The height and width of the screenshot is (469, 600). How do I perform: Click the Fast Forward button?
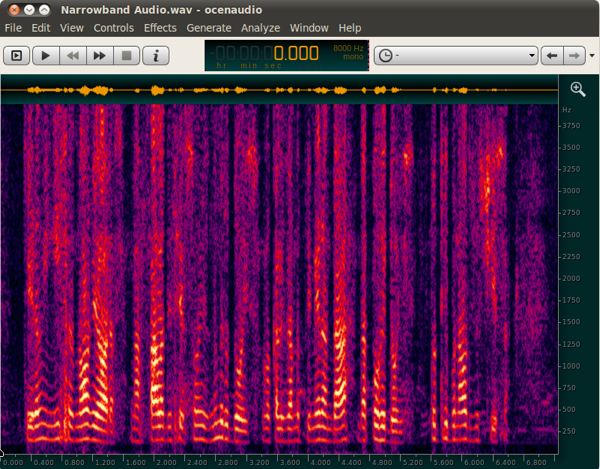pos(99,56)
